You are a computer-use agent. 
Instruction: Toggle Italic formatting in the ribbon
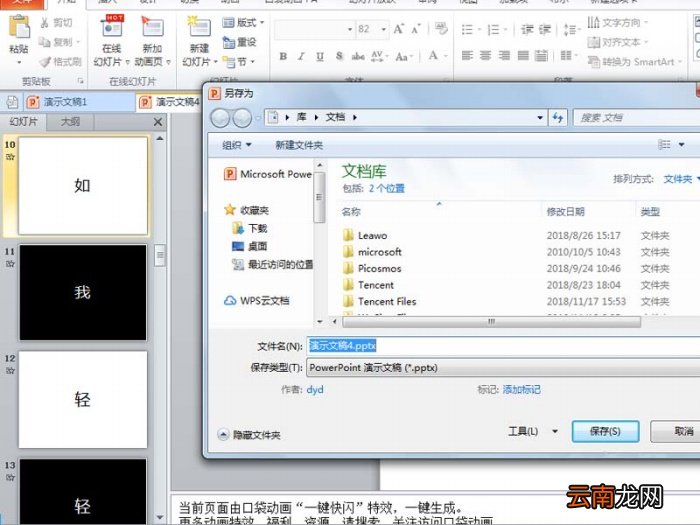tap(301, 56)
